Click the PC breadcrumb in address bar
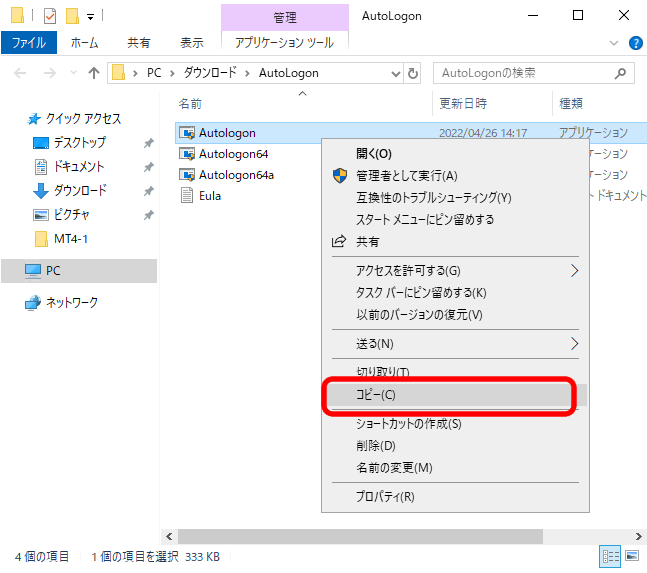The height and width of the screenshot is (573, 647). 154,73
